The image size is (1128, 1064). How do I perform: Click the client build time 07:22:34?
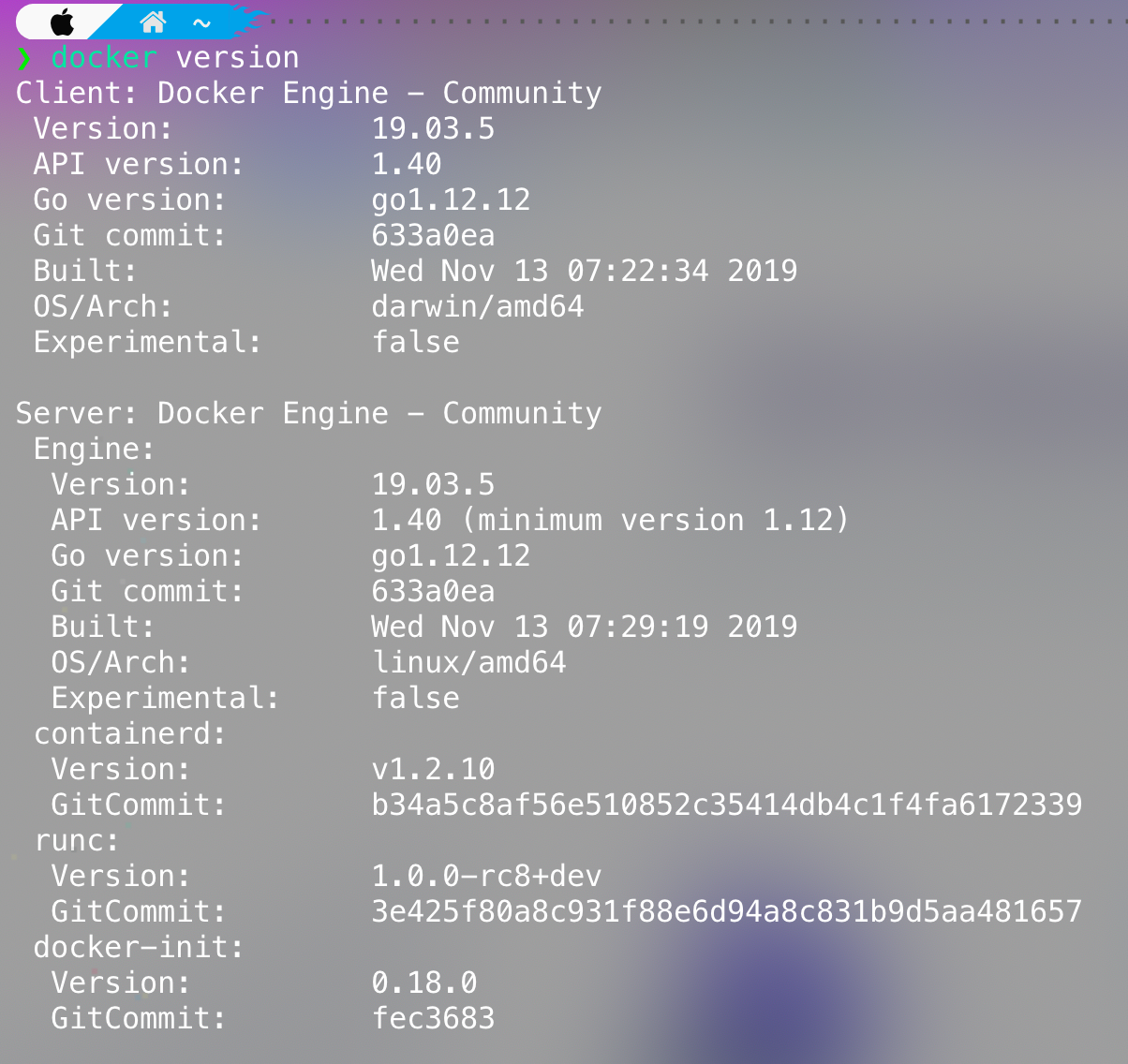point(637,272)
